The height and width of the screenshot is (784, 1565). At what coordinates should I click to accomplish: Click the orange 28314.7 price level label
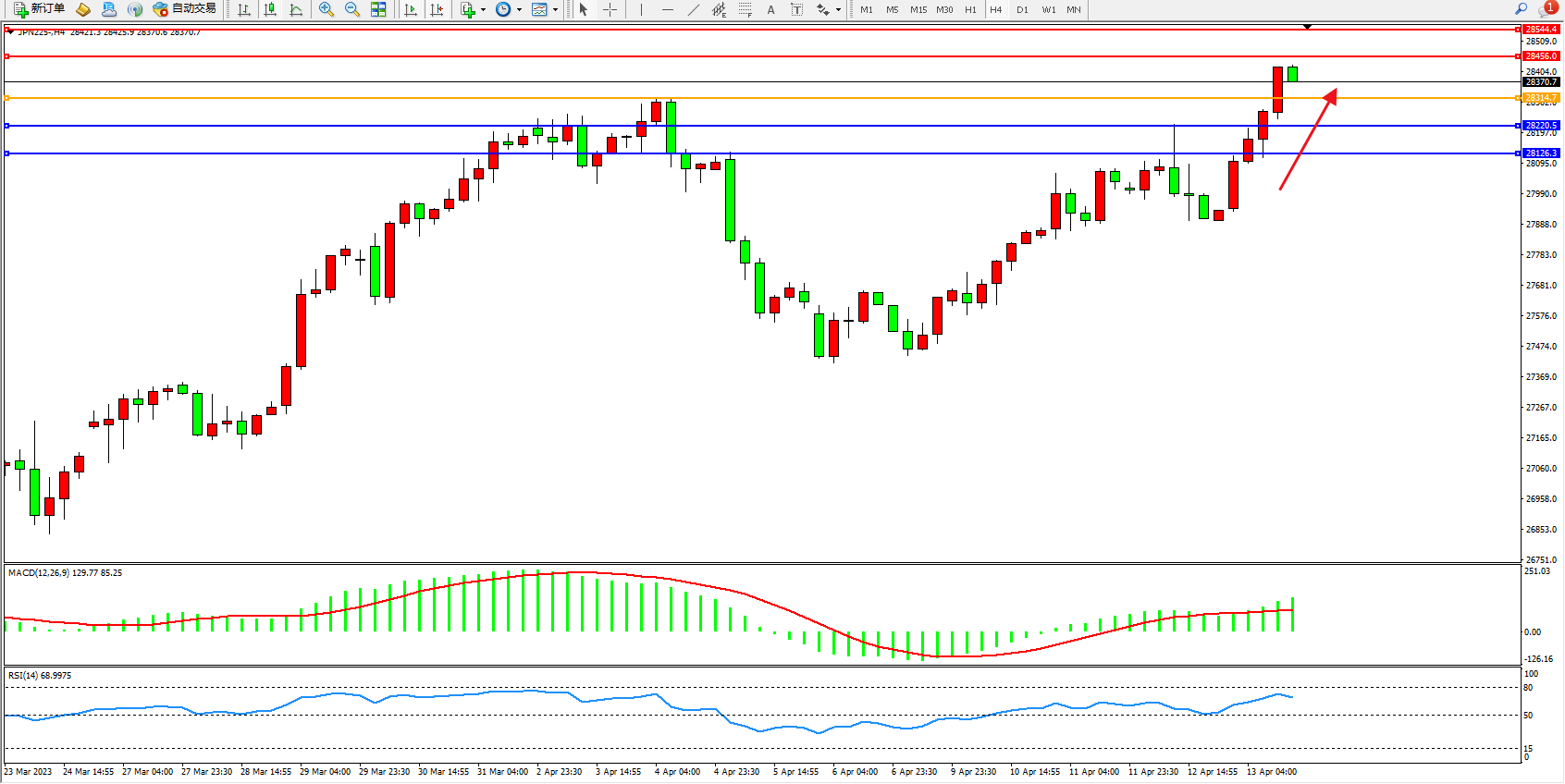click(1541, 97)
